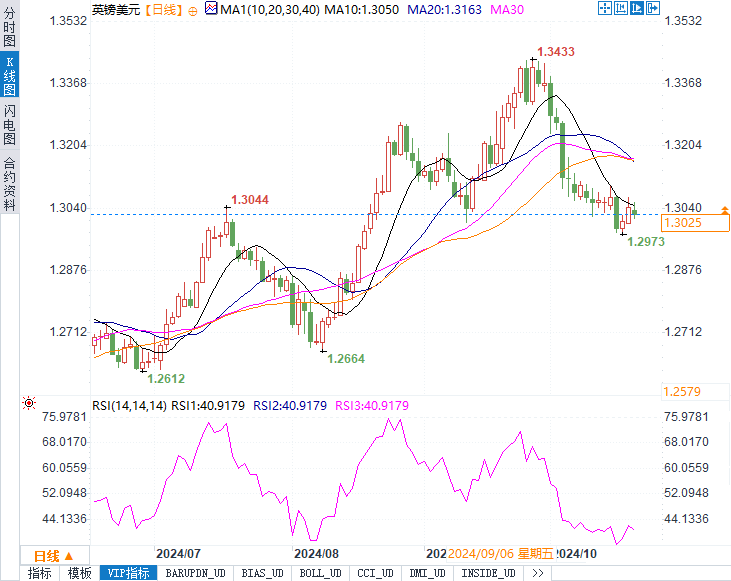Viewport: 731px width, 581px height.
Task: Click the 2024/09/06 星期五 date tooltip
Action: 501,554
